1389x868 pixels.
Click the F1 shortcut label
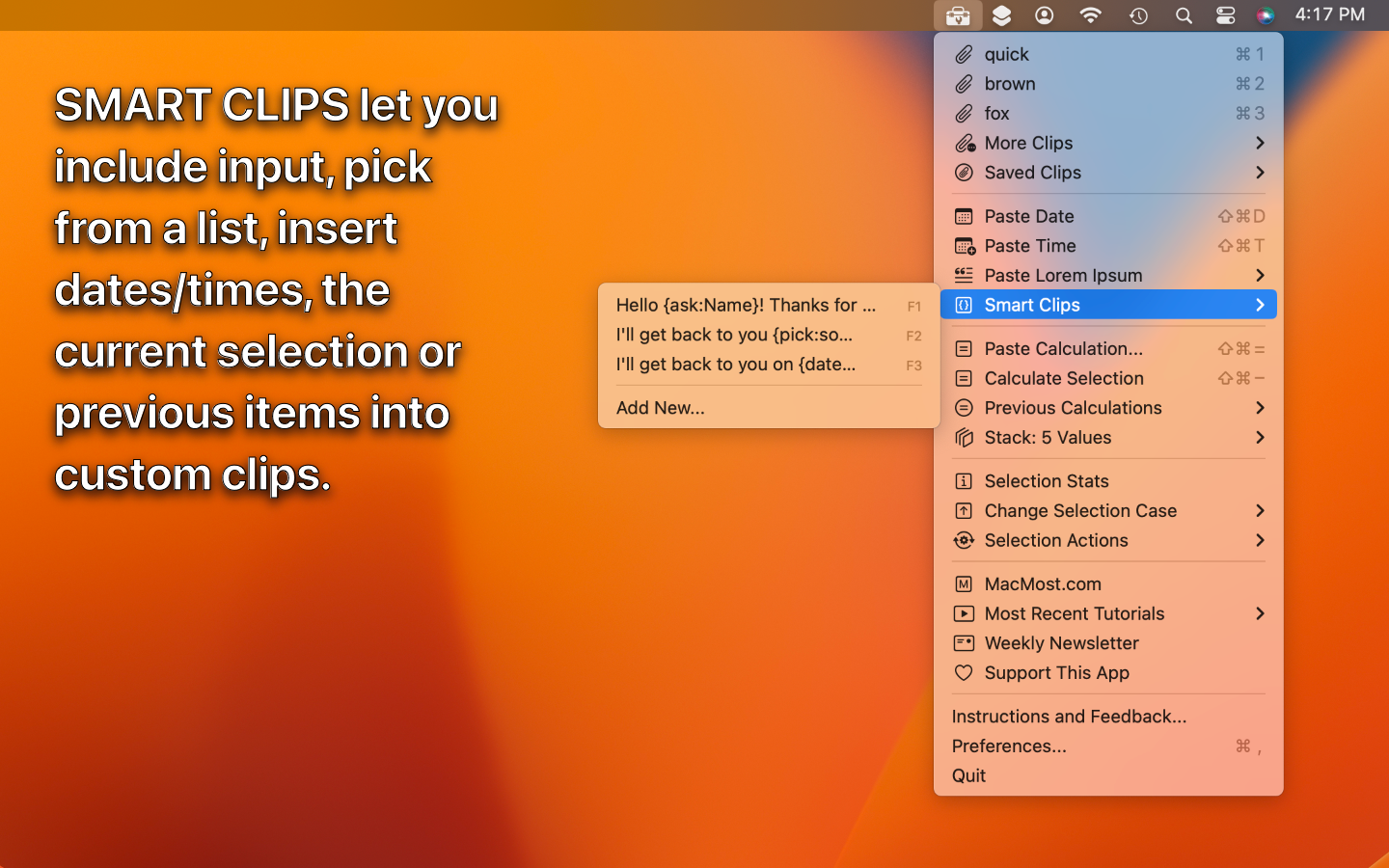(914, 307)
